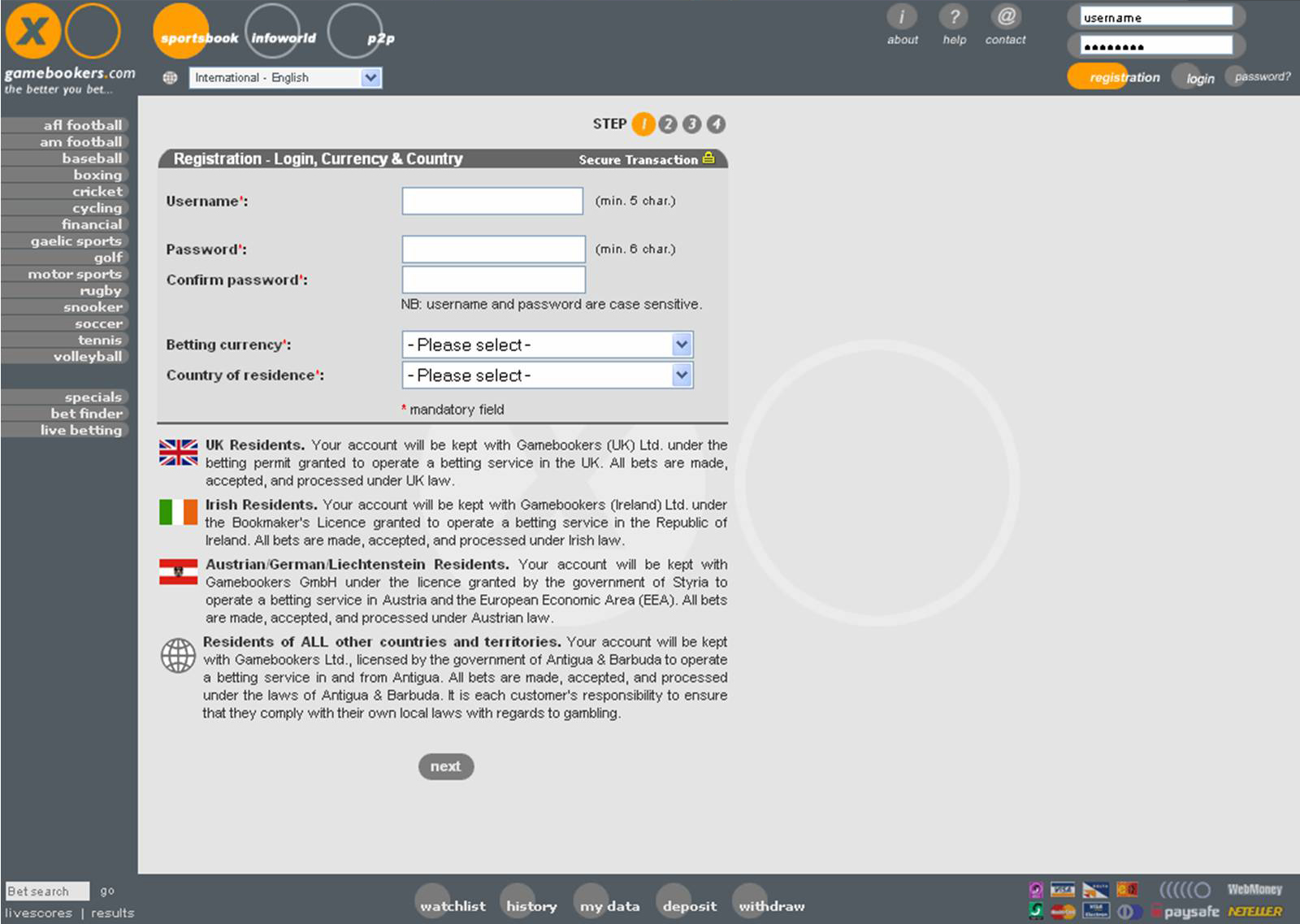This screenshot has width=1300, height=924.
Task: Click step 2 circle indicator
Action: click(668, 124)
